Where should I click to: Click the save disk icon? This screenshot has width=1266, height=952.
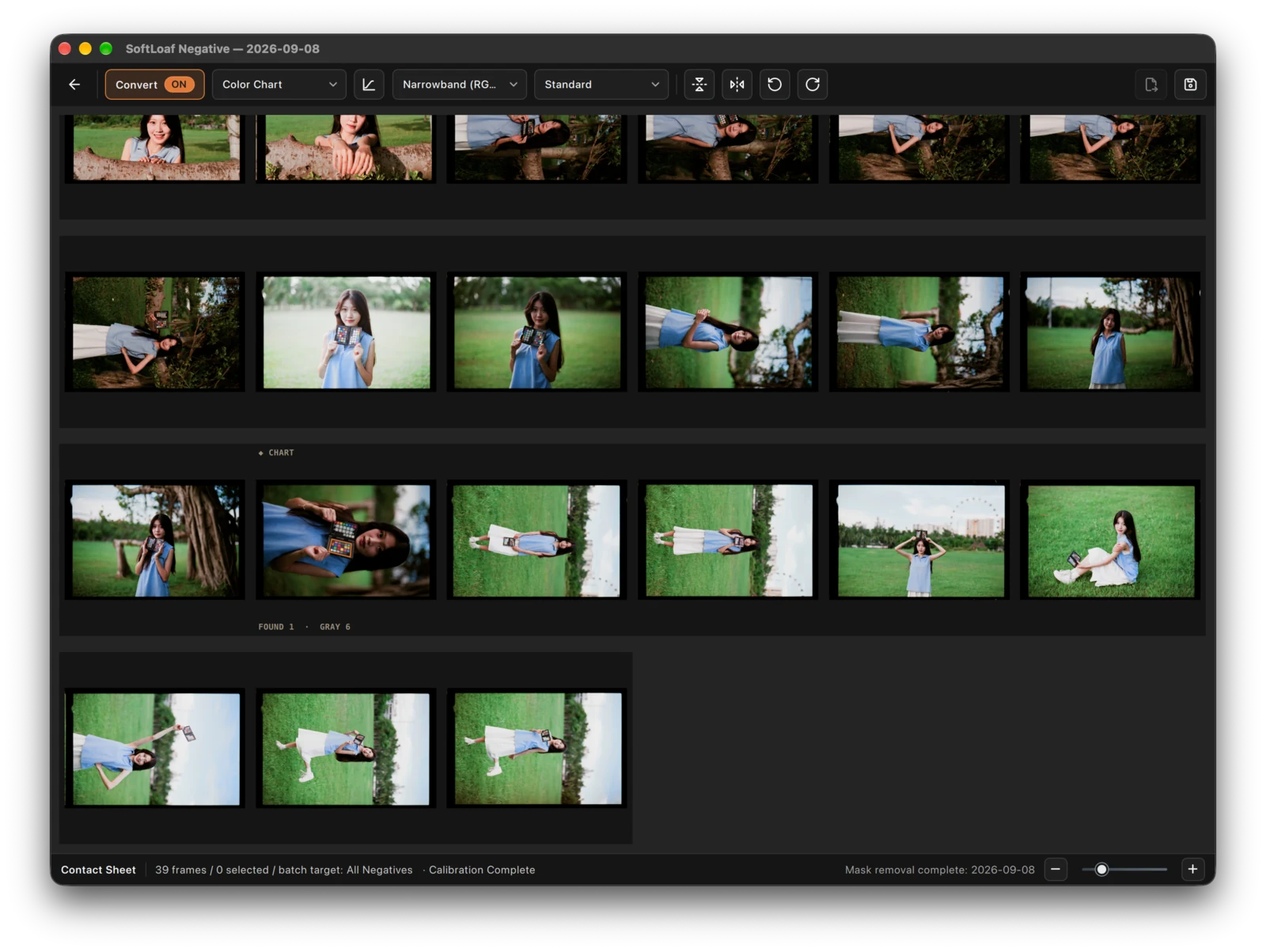[x=1190, y=85]
